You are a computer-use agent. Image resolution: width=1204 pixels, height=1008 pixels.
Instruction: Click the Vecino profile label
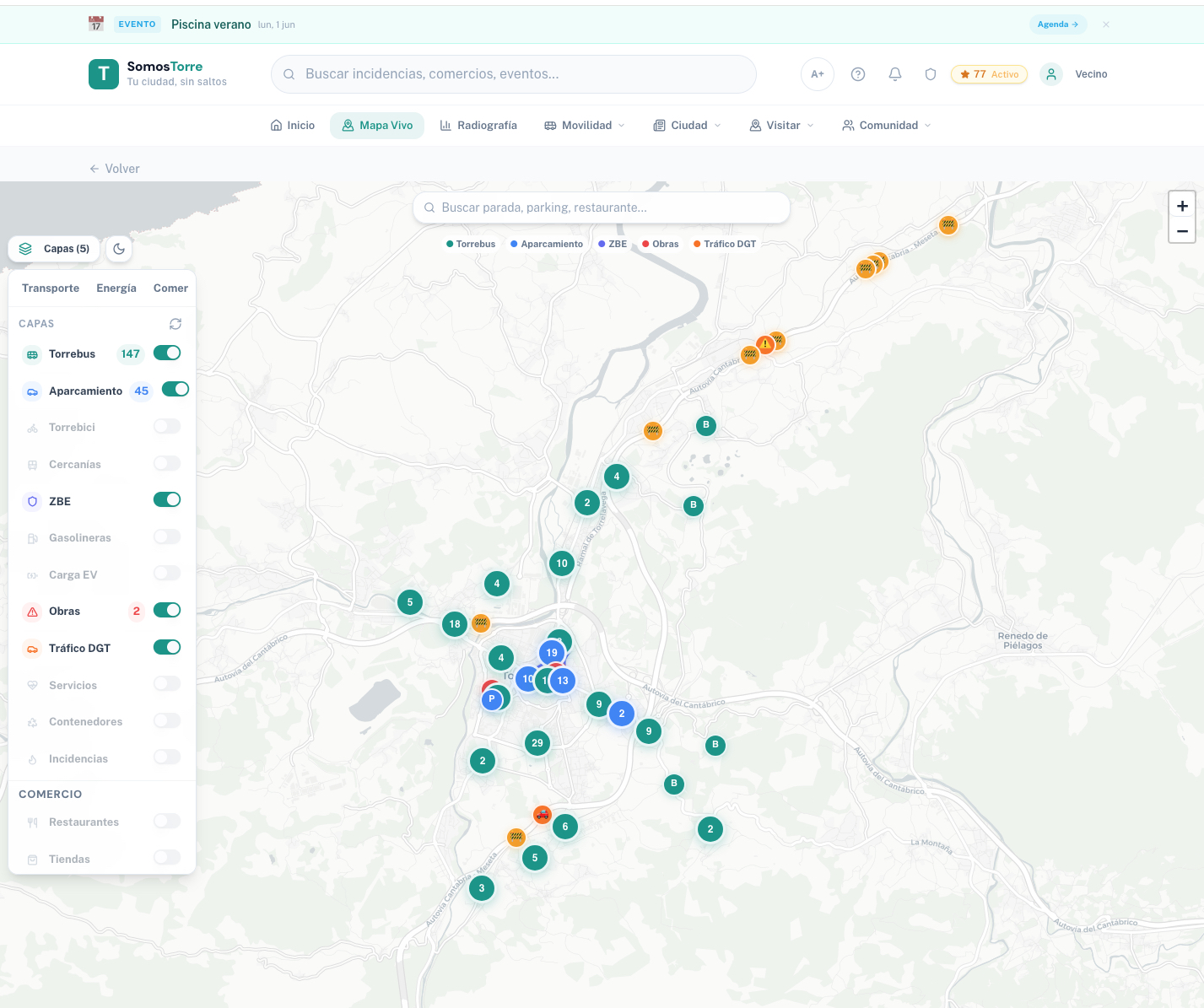(x=1091, y=74)
